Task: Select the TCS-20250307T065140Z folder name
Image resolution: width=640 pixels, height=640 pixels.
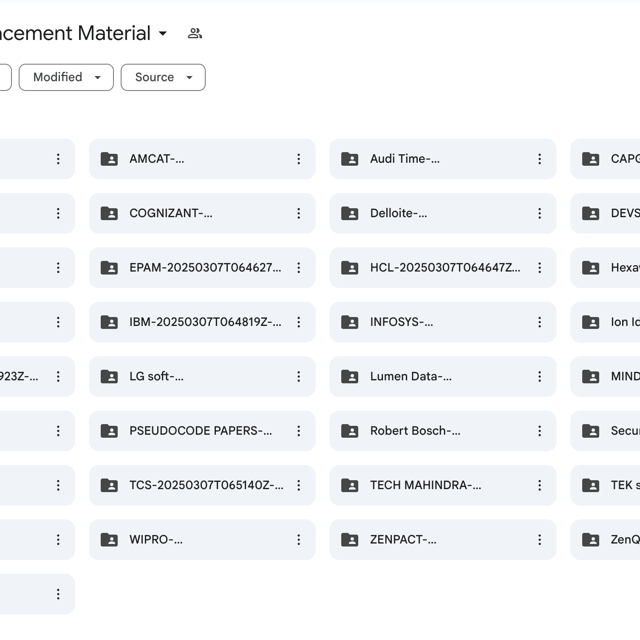Action: point(206,485)
